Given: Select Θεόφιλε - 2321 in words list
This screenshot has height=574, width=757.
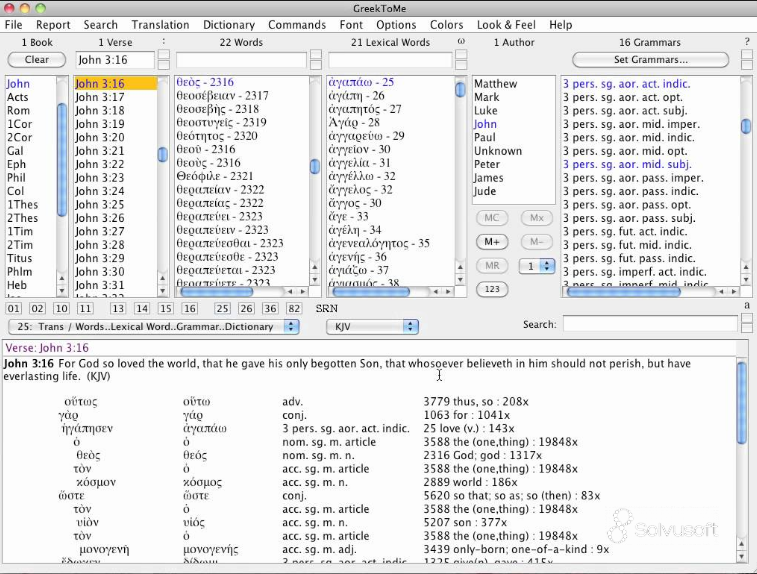Looking at the screenshot, I should [214, 176].
